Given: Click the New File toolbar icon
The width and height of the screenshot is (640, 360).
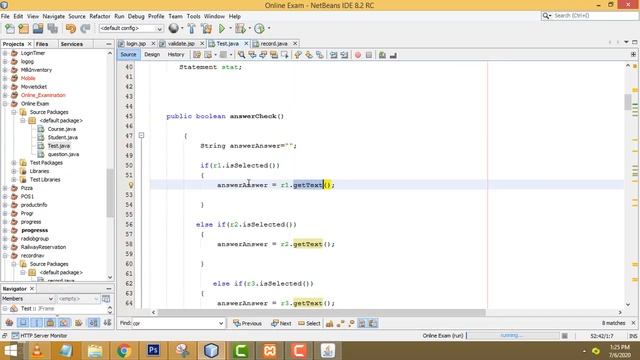Looking at the screenshot, I should 10,29.
